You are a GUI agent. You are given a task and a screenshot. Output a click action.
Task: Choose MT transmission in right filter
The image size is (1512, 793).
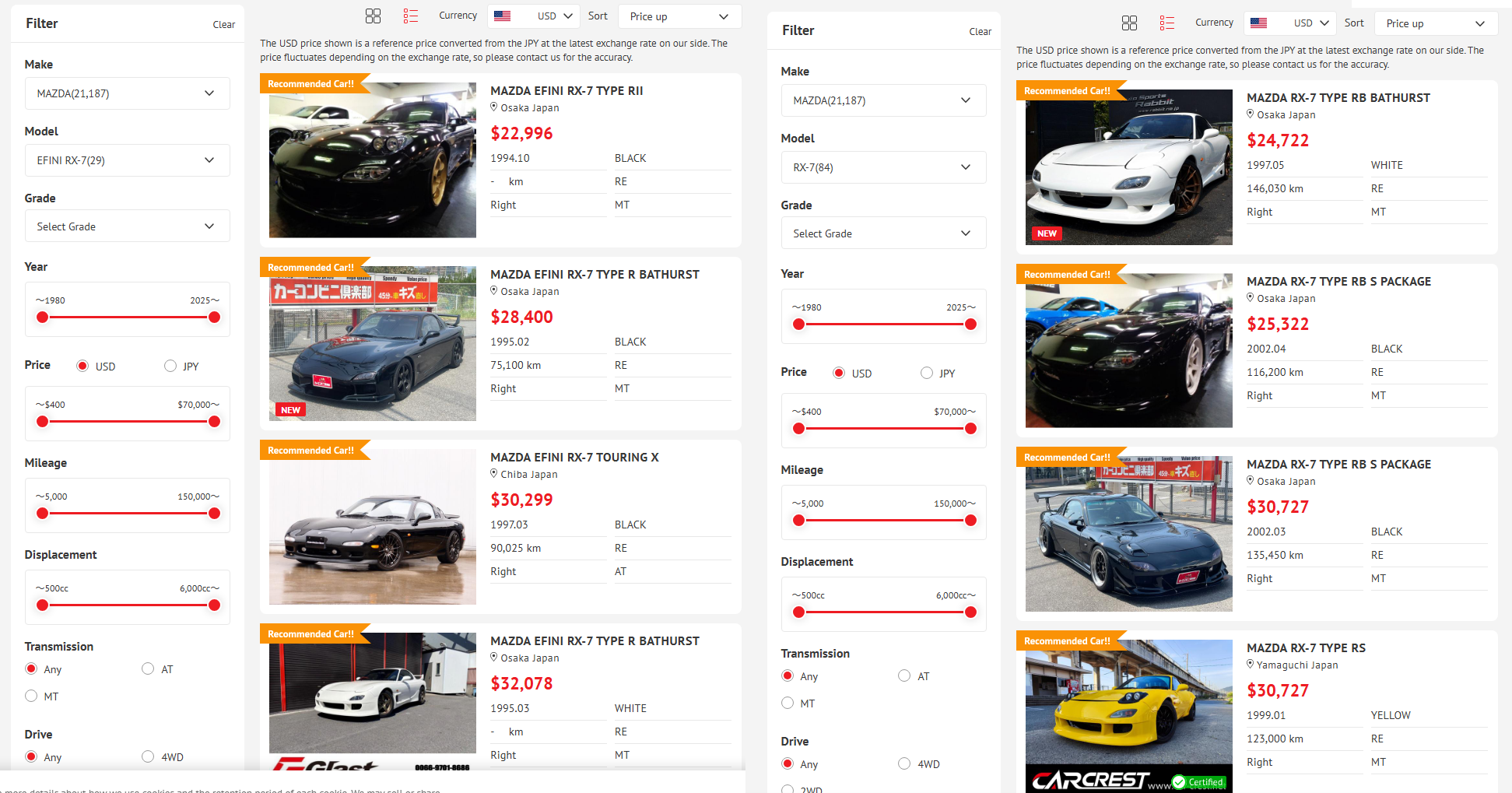(x=788, y=703)
